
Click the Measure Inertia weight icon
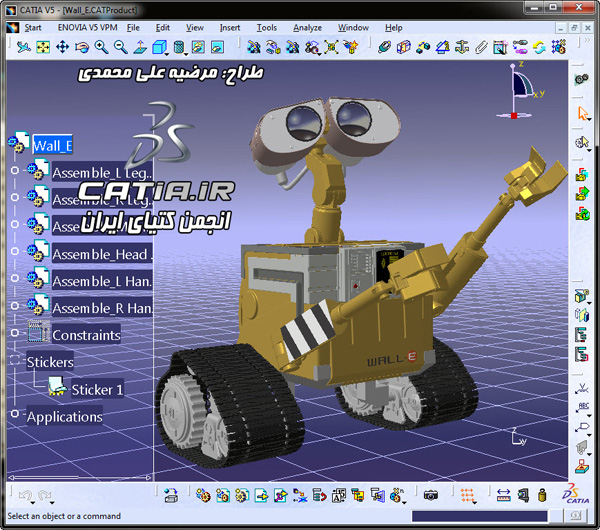(x=542, y=496)
